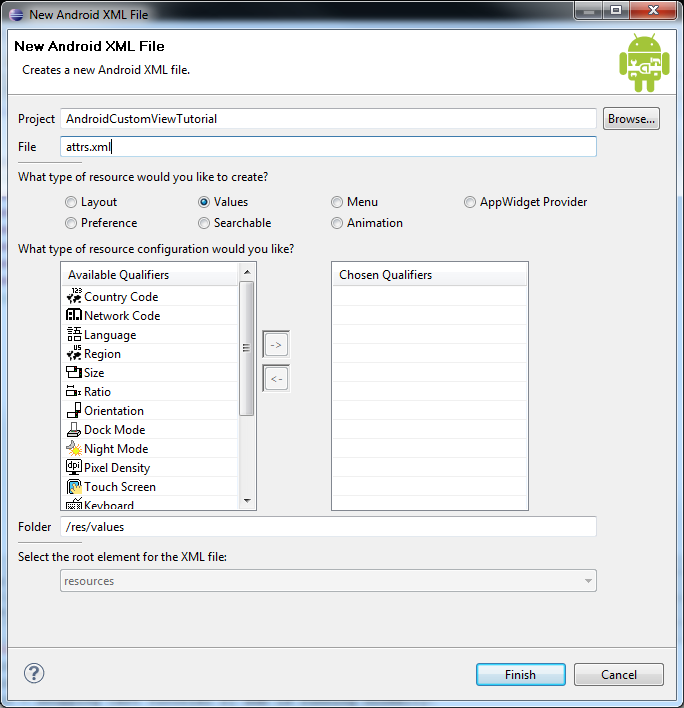This screenshot has width=684, height=708.
Task: Click the Country Code qualifier icon
Action: tap(74, 296)
